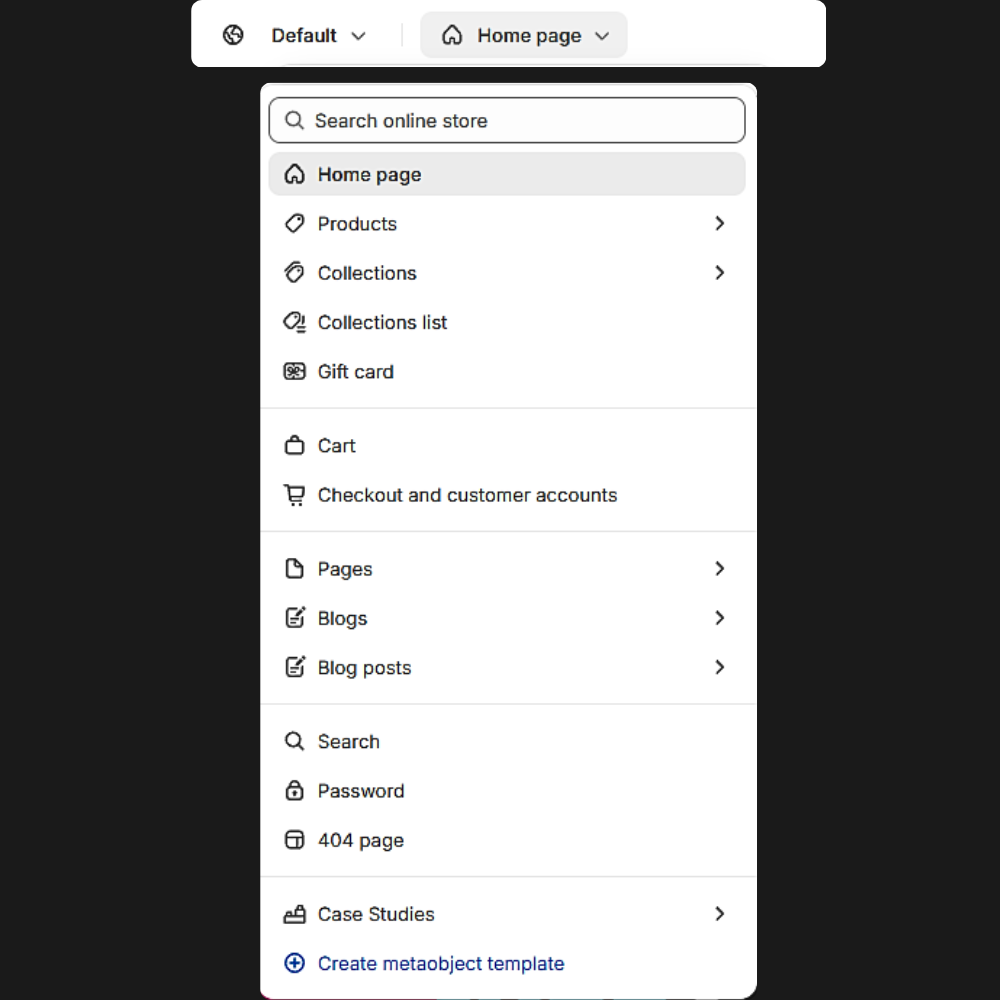
Task: Click the Case Studies metaobject icon
Action: coord(294,914)
